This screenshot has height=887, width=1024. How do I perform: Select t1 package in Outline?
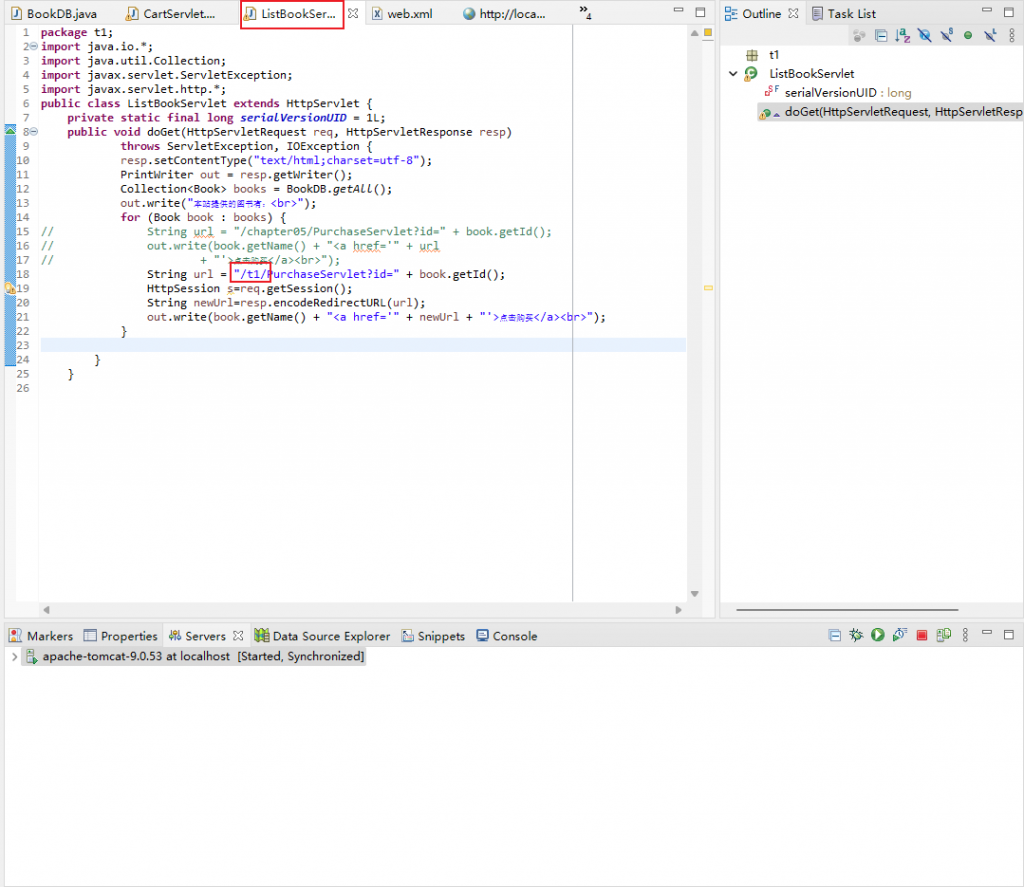[x=773, y=55]
